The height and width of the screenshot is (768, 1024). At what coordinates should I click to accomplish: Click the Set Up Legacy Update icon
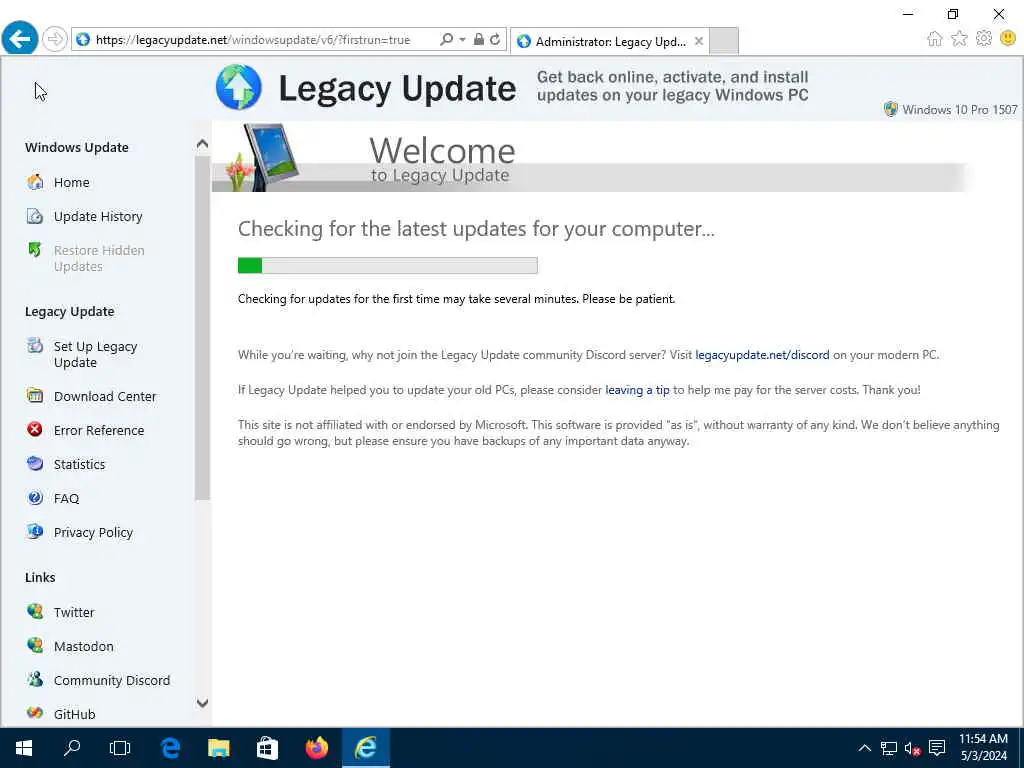pos(35,345)
